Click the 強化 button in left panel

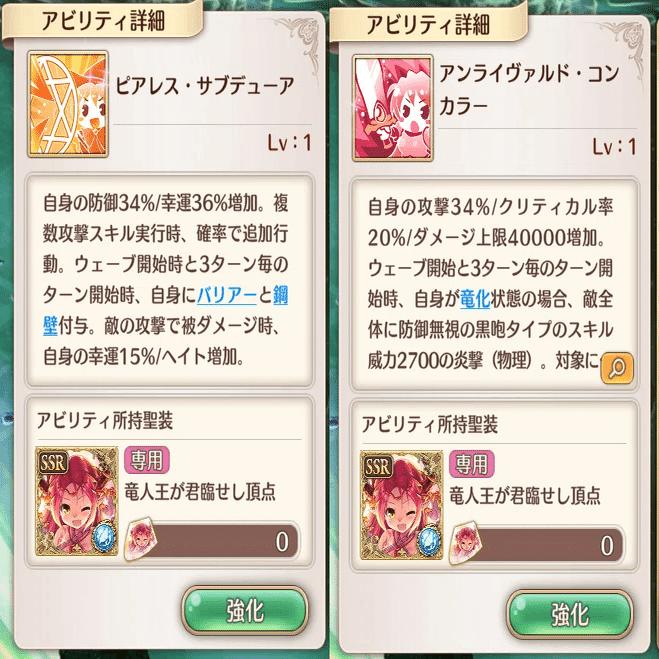(245, 611)
